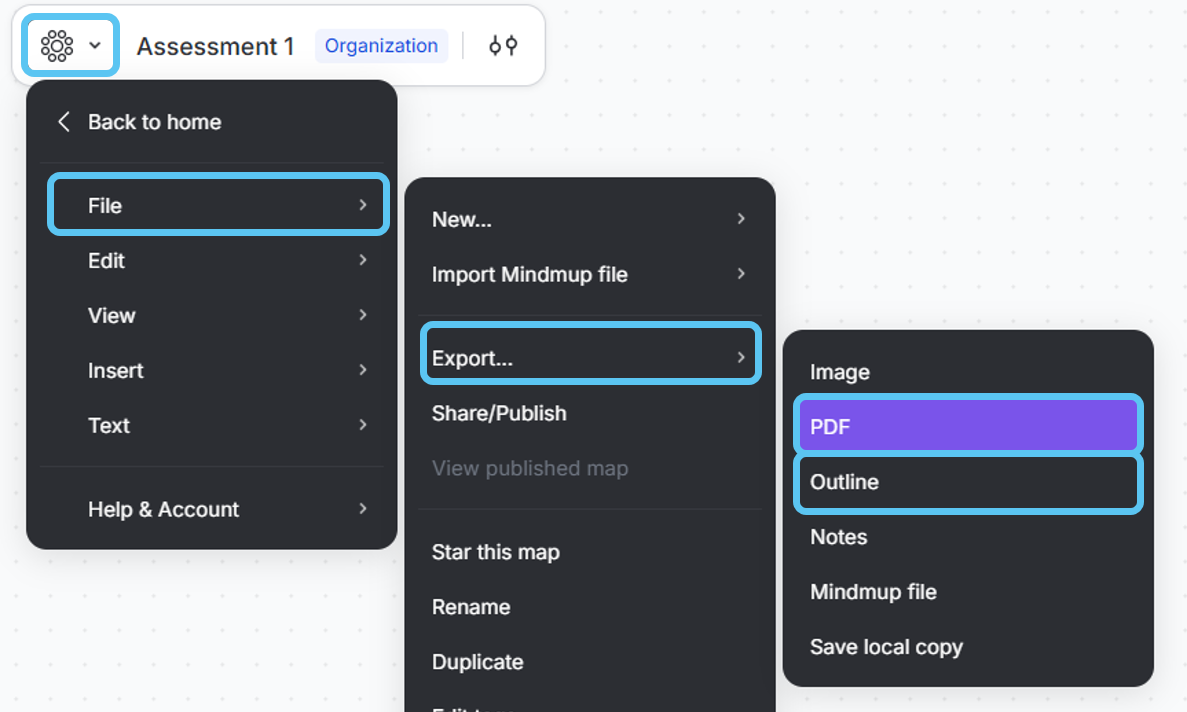
Task: Expand the Text submenu chevron
Action: click(x=363, y=424)
